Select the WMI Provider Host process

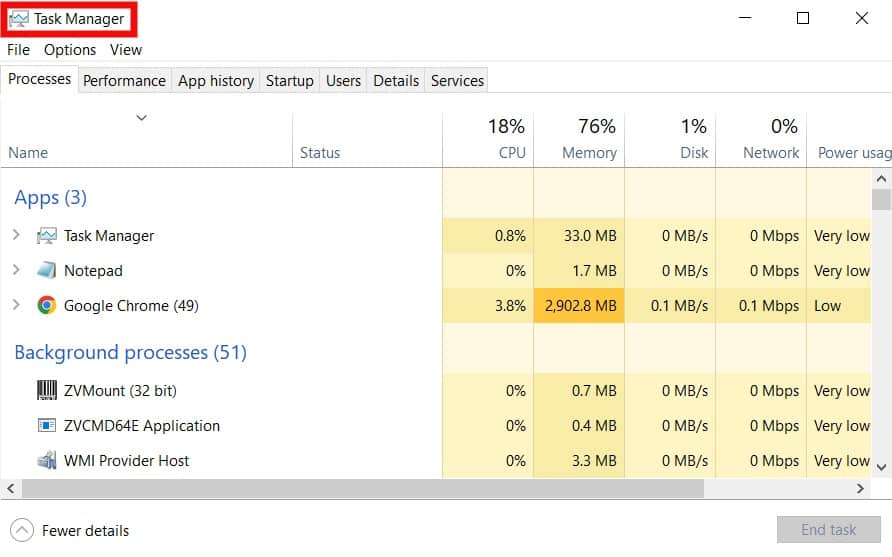(126, 461)
